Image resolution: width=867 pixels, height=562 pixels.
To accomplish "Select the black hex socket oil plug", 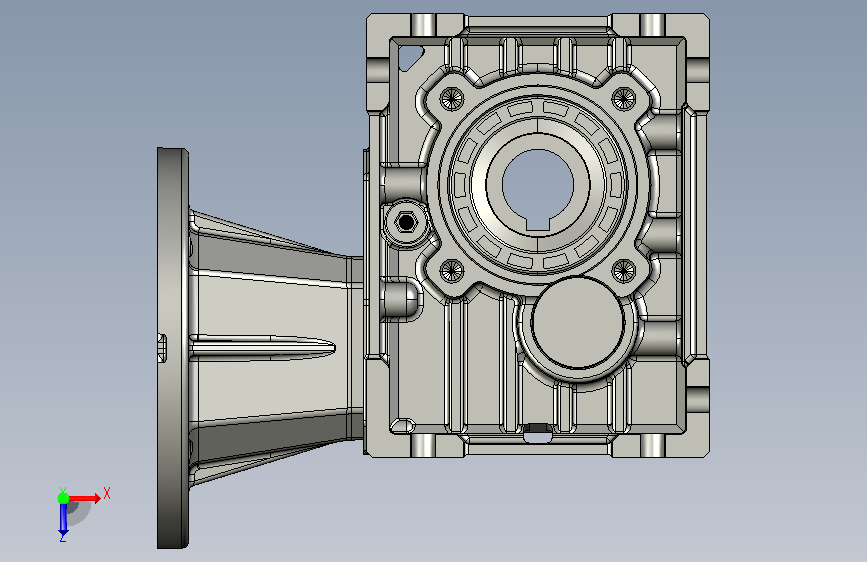I will 406,222.
